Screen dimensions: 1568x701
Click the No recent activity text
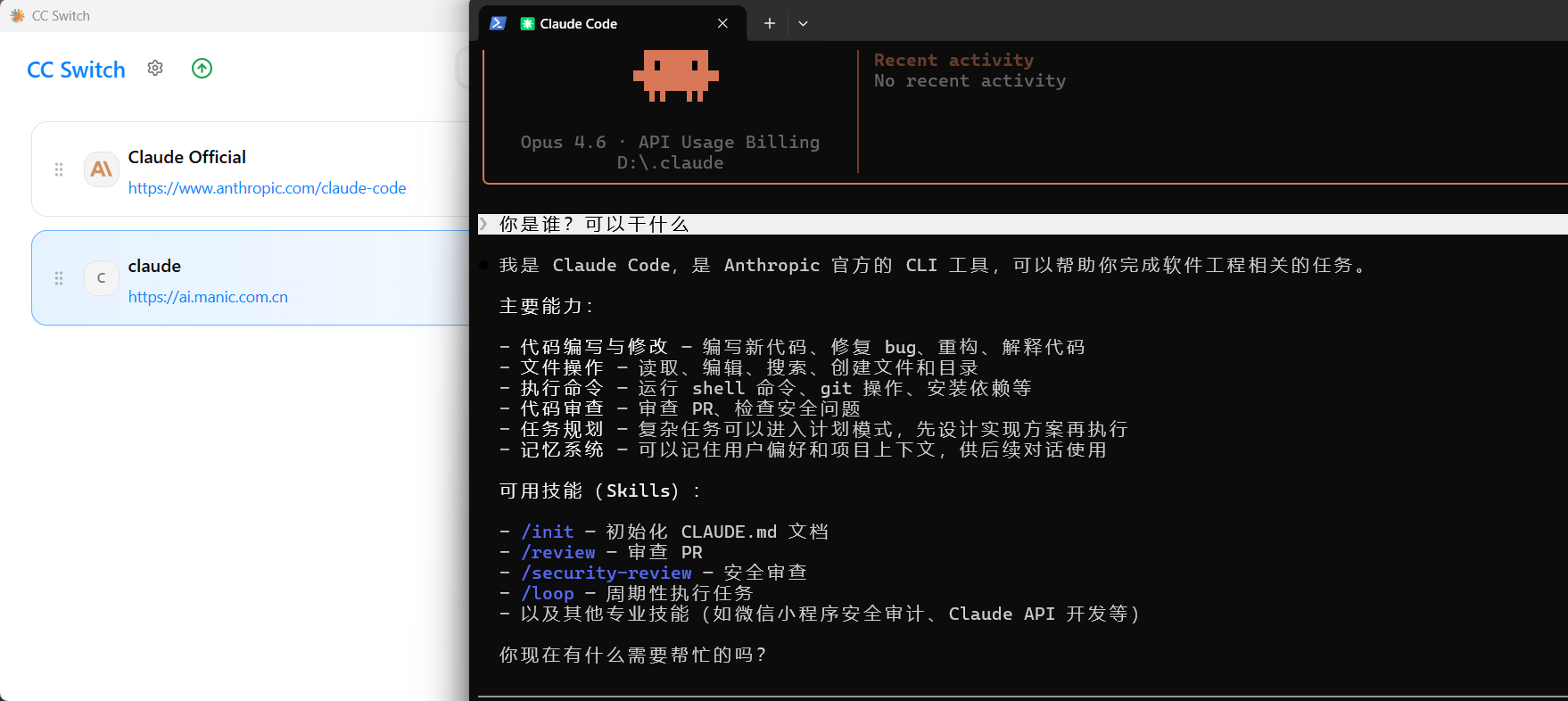[970, 80]
